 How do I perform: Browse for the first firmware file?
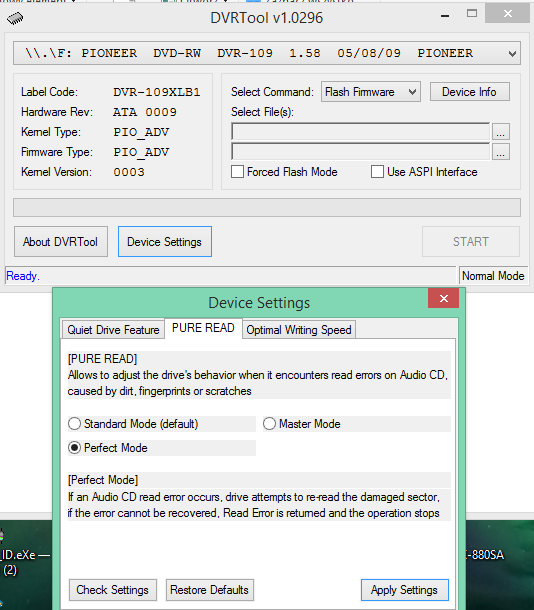501,131
